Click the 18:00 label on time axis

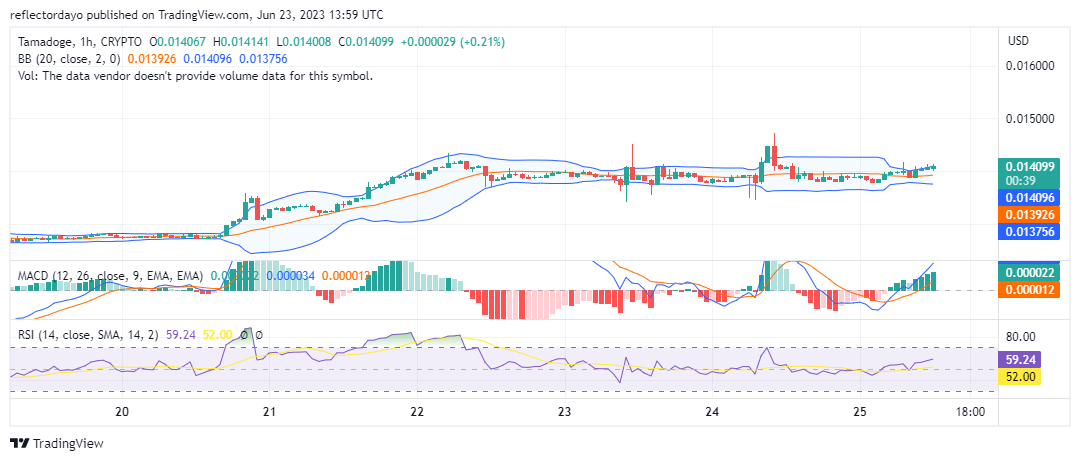pyautogui.click(x=969, y=412)
